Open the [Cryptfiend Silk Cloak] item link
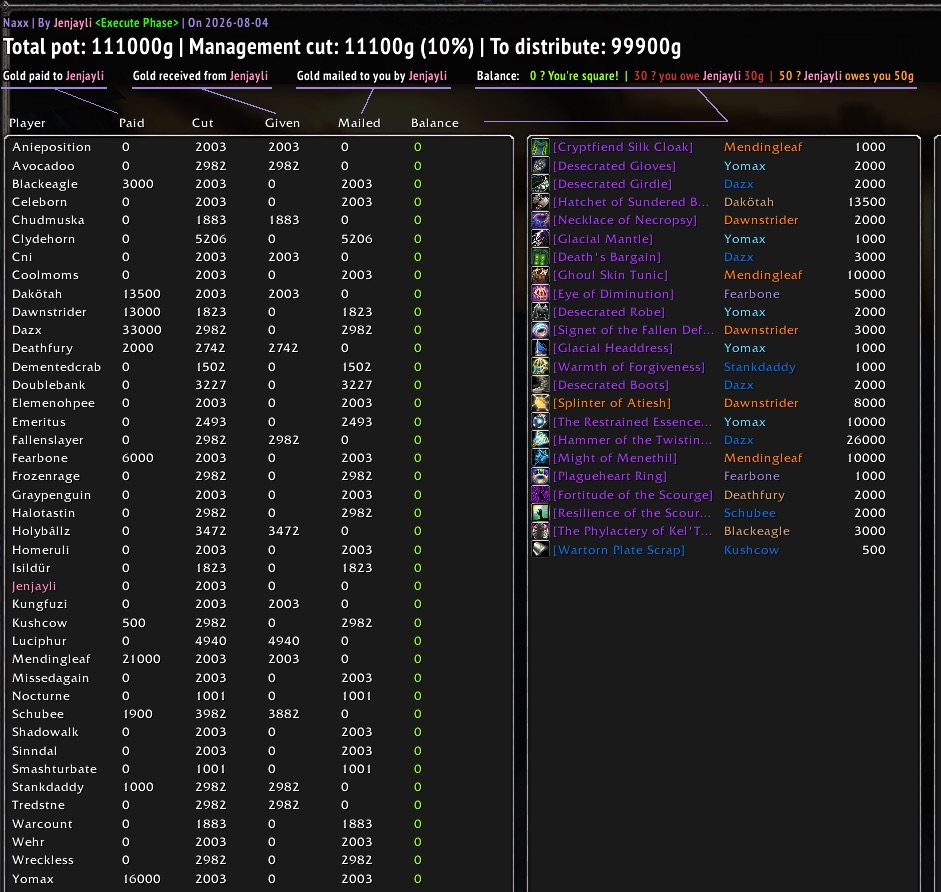 pos(622,147)
